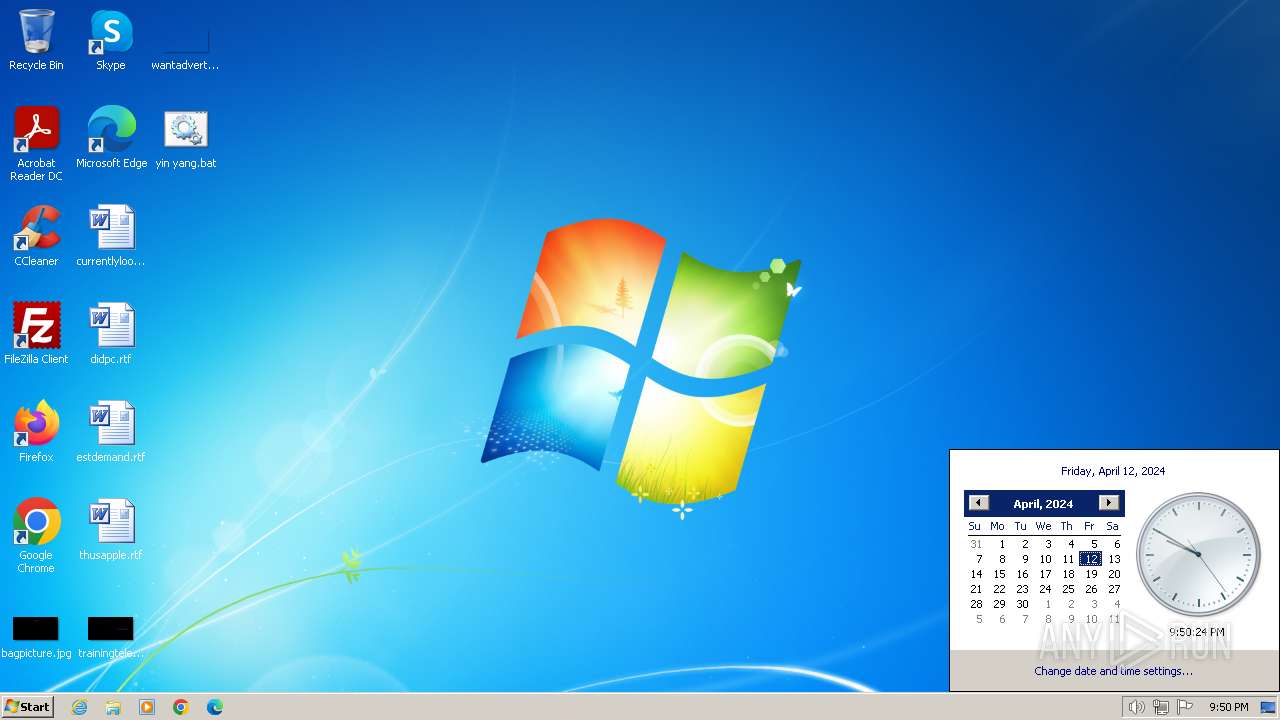The height and width of the screenshot is (720, 1280).
Task: Open the Start menu
Action: 27,707
